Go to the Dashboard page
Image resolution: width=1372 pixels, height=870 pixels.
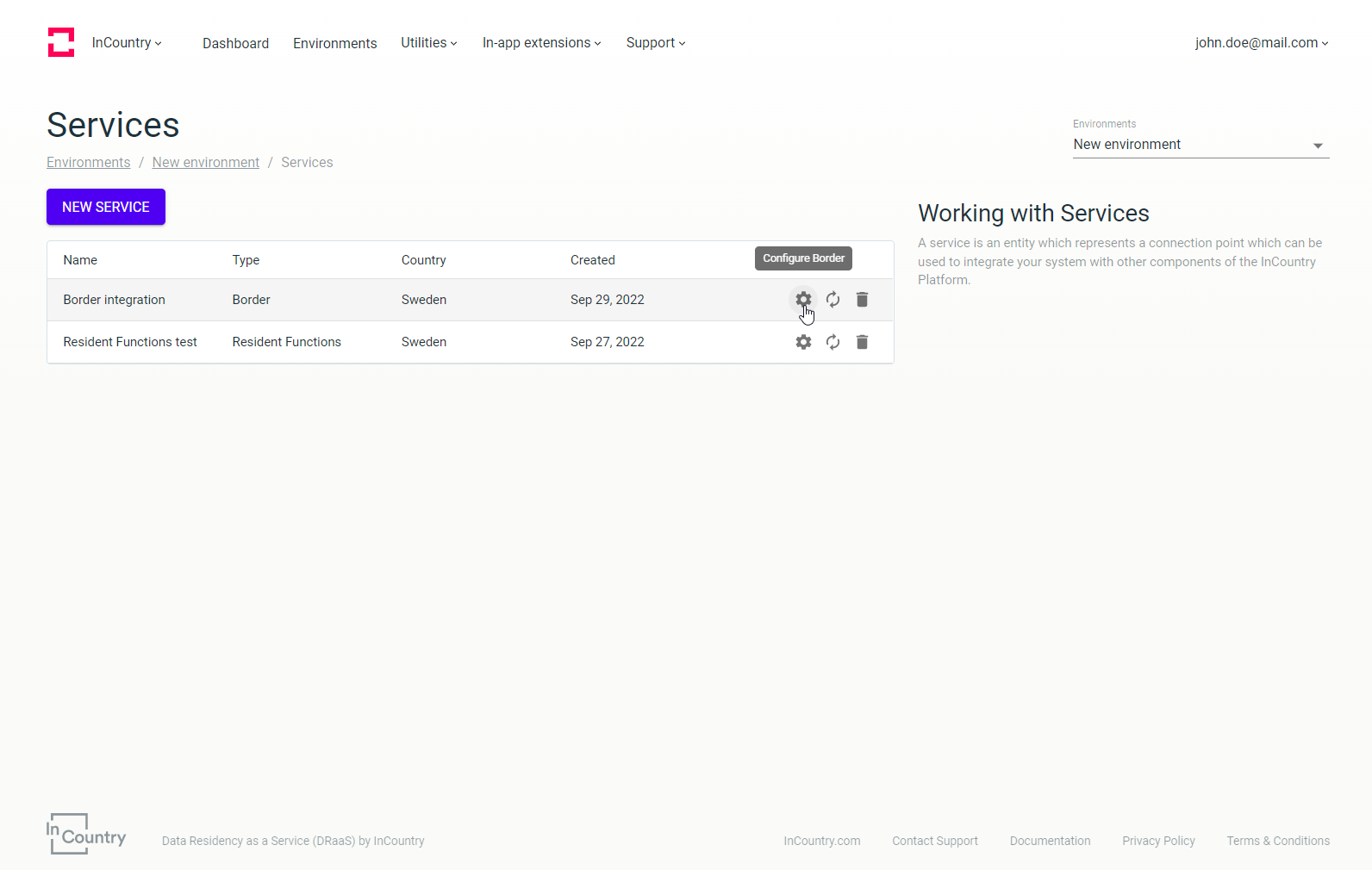coord(235,43)
